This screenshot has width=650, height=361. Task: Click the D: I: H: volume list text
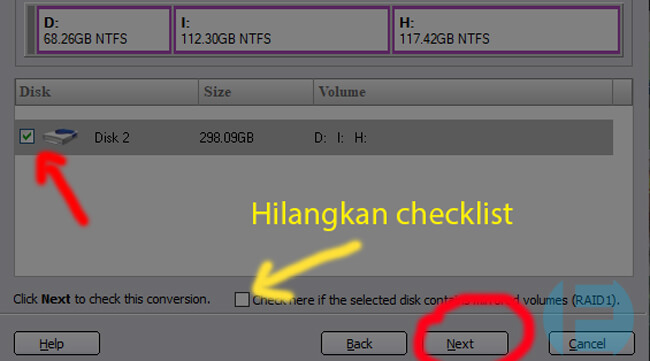click(x=340, y=137)
